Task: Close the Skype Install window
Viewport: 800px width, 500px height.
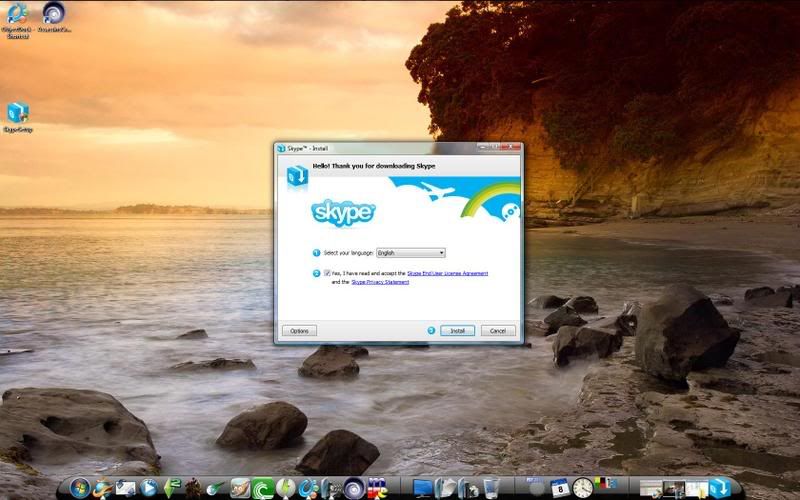Action: point(511,147)
